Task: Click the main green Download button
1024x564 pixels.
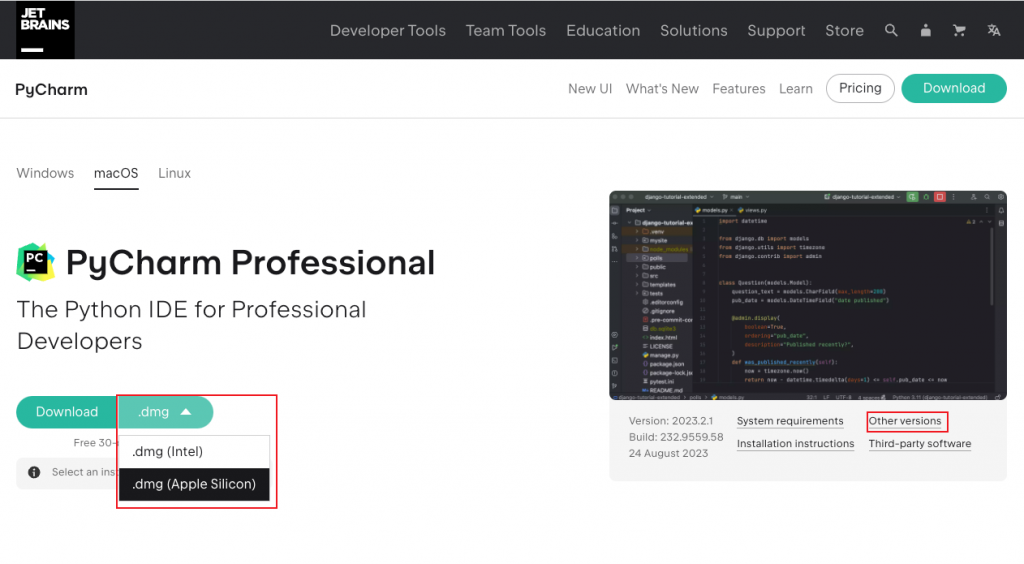Action: [x=67, y=412]
